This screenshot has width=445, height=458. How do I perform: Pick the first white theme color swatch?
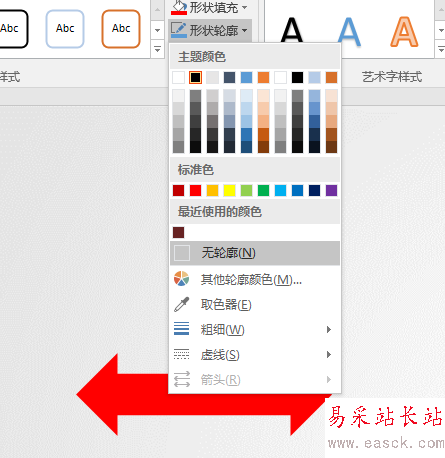click(178, 77)
